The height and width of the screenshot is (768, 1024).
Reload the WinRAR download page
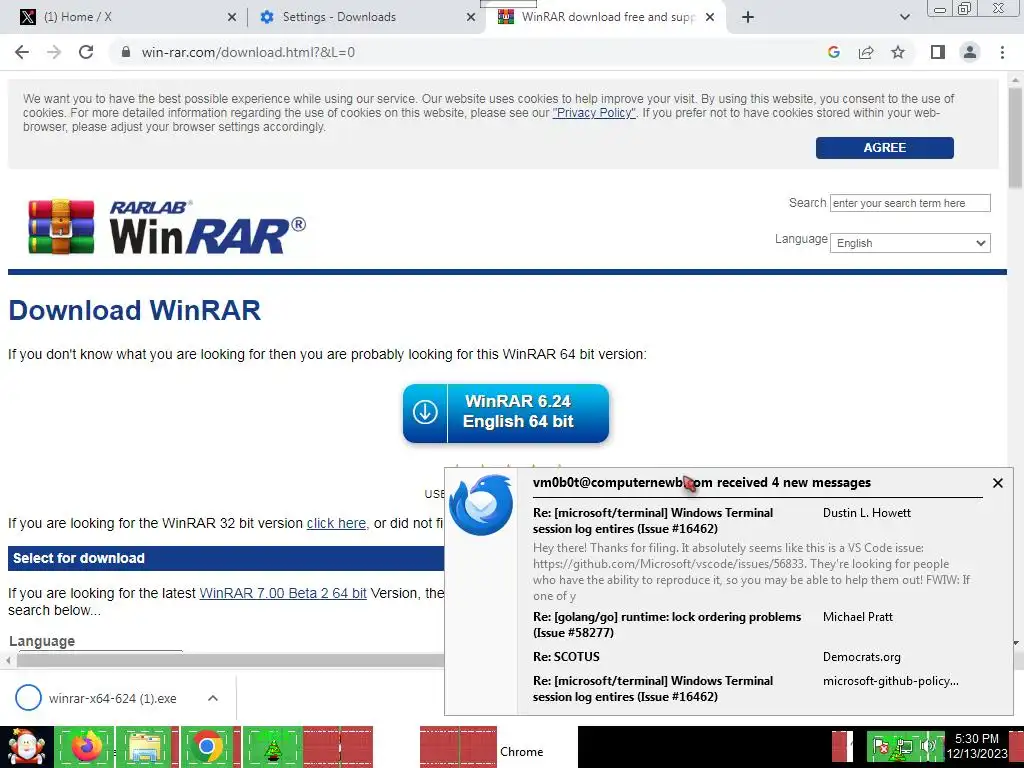86,52
